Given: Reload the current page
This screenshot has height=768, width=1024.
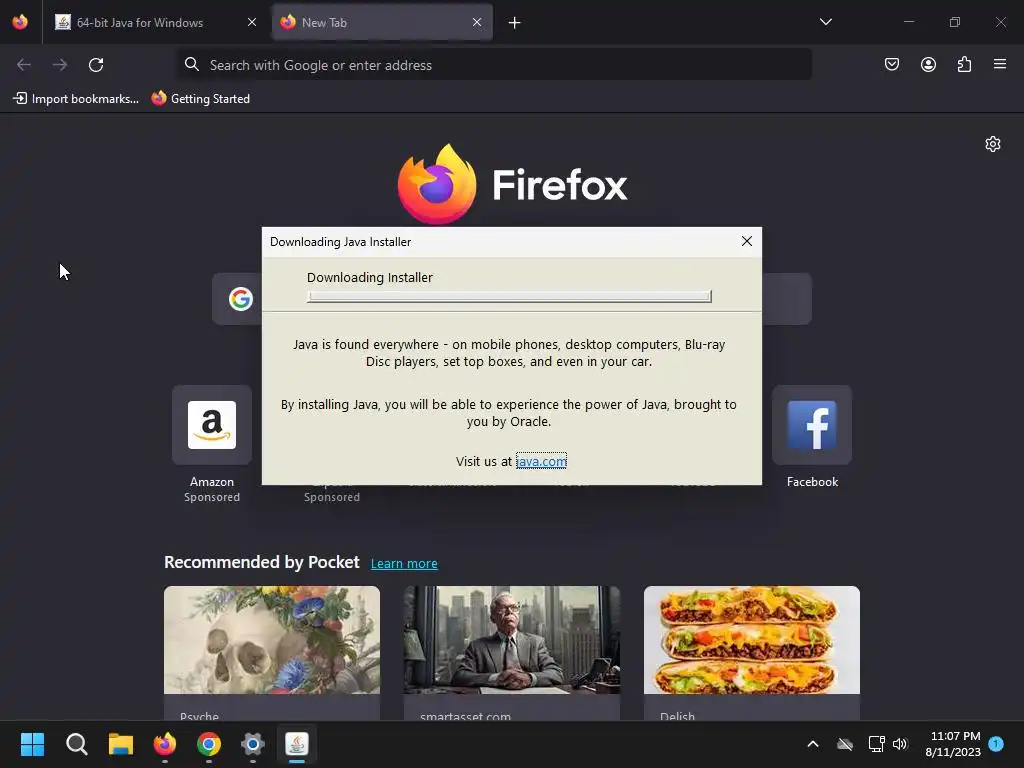Looking at the screenshot, I should point(96,65).
